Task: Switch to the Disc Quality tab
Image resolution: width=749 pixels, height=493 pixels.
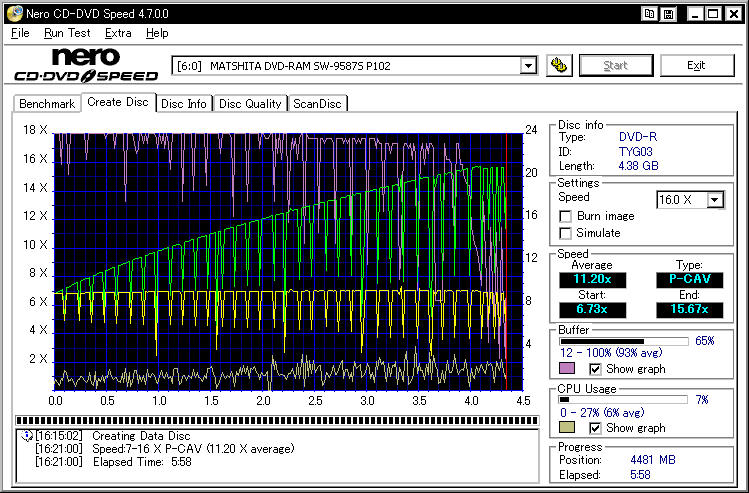Action: click(x=250, y=103)
